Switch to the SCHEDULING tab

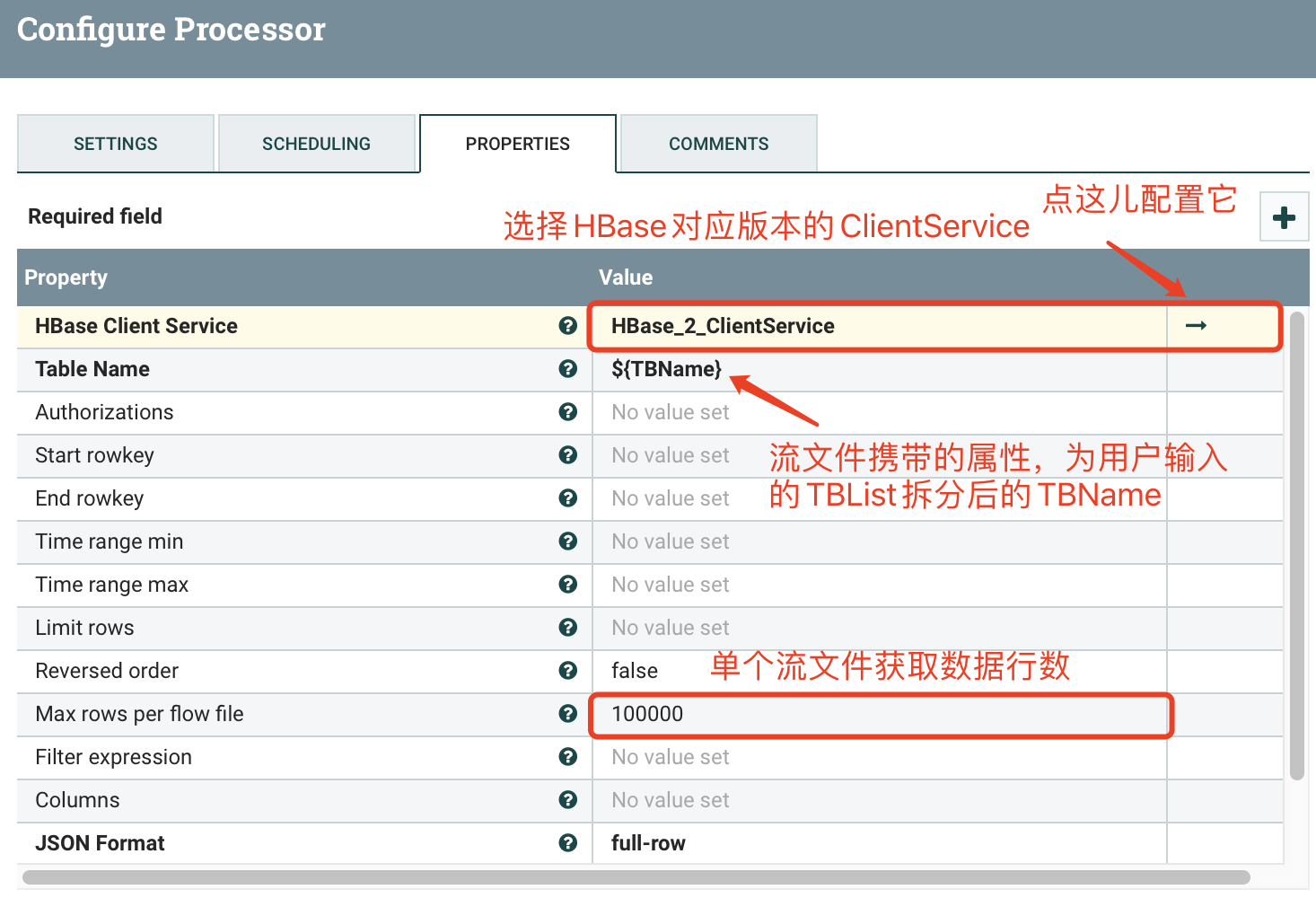pos(316,144)
